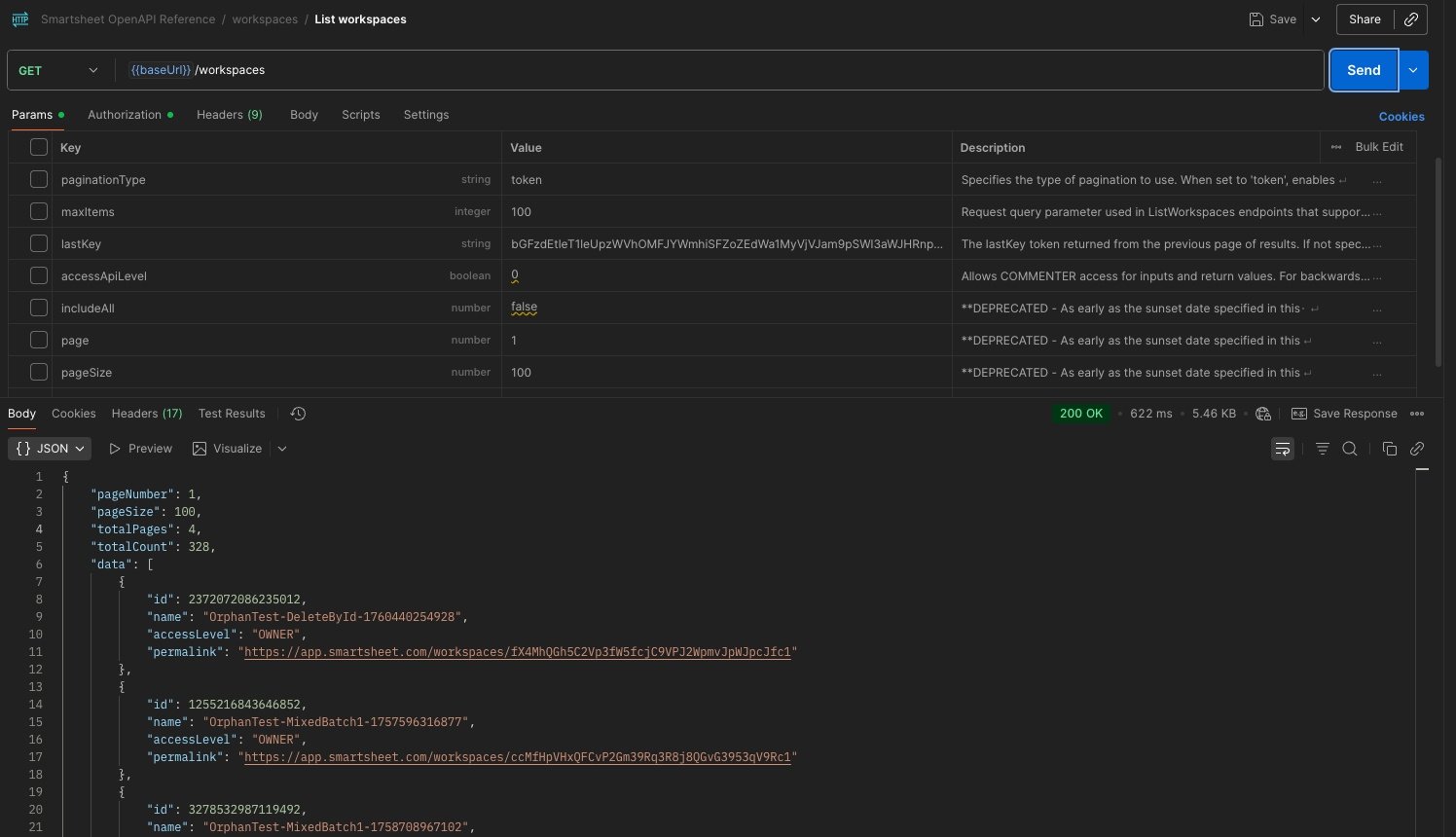The height and width of the screenshot is (837, 1456).
Task: Check the box for the pageSize parameter
Action: point(39,372)
